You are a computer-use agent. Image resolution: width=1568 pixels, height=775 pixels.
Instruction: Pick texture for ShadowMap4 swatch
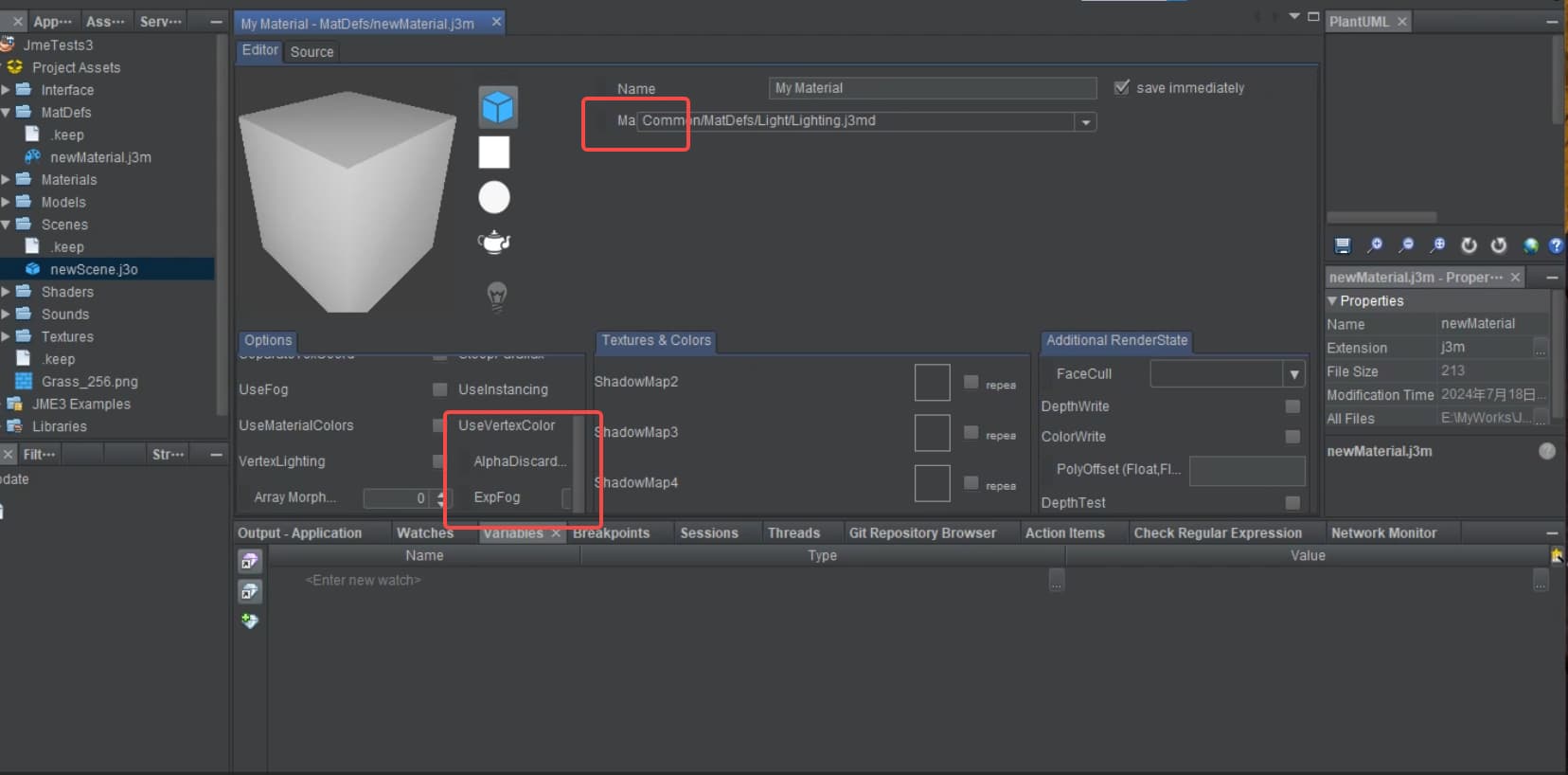[933, 483]
